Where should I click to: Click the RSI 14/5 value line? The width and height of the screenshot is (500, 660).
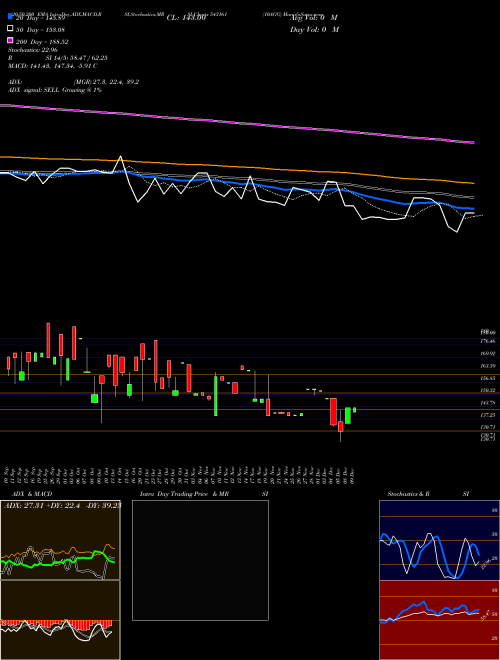click(x=58, y=58)
